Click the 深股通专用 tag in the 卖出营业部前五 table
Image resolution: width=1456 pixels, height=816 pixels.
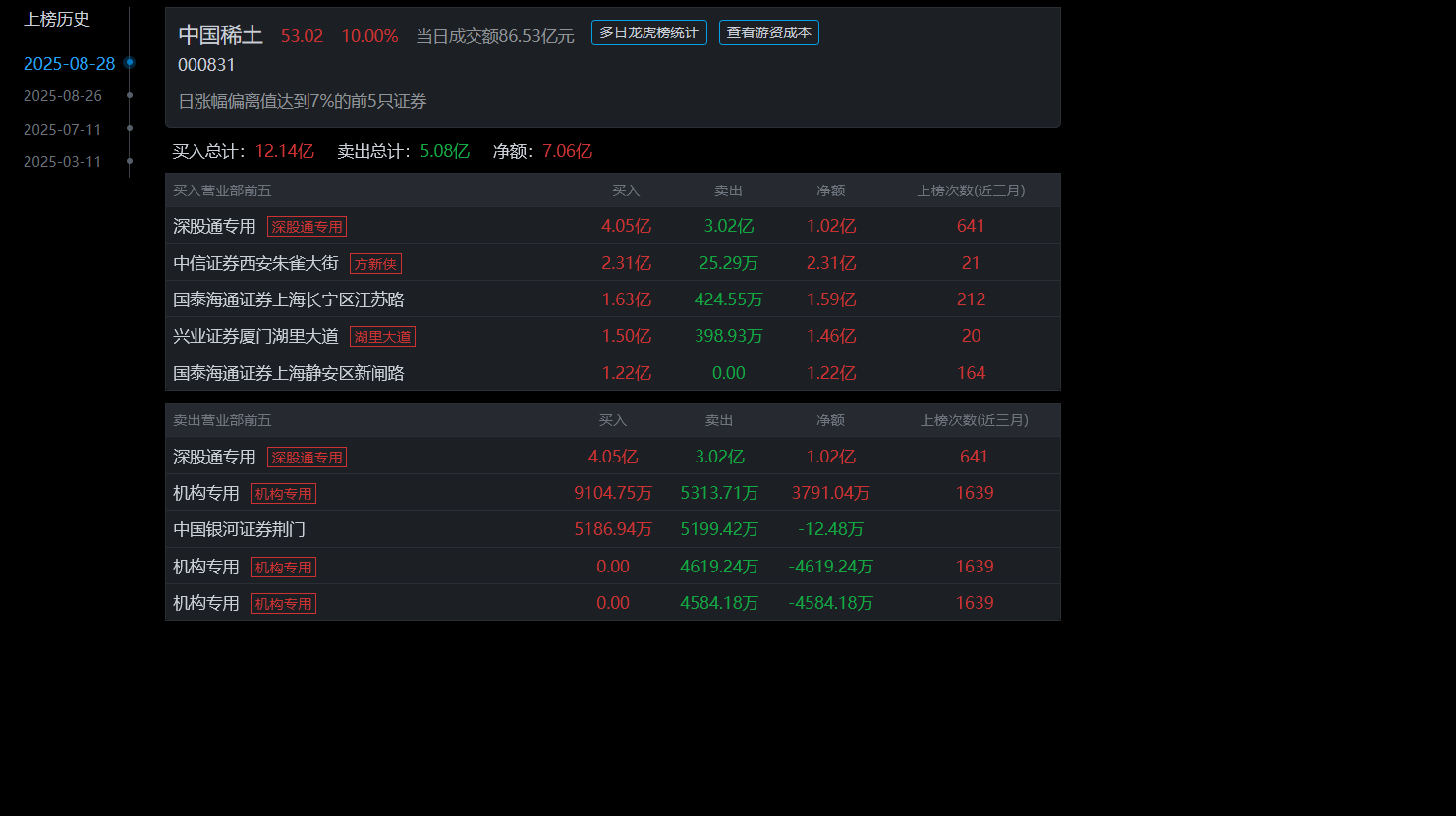(307, 458)
